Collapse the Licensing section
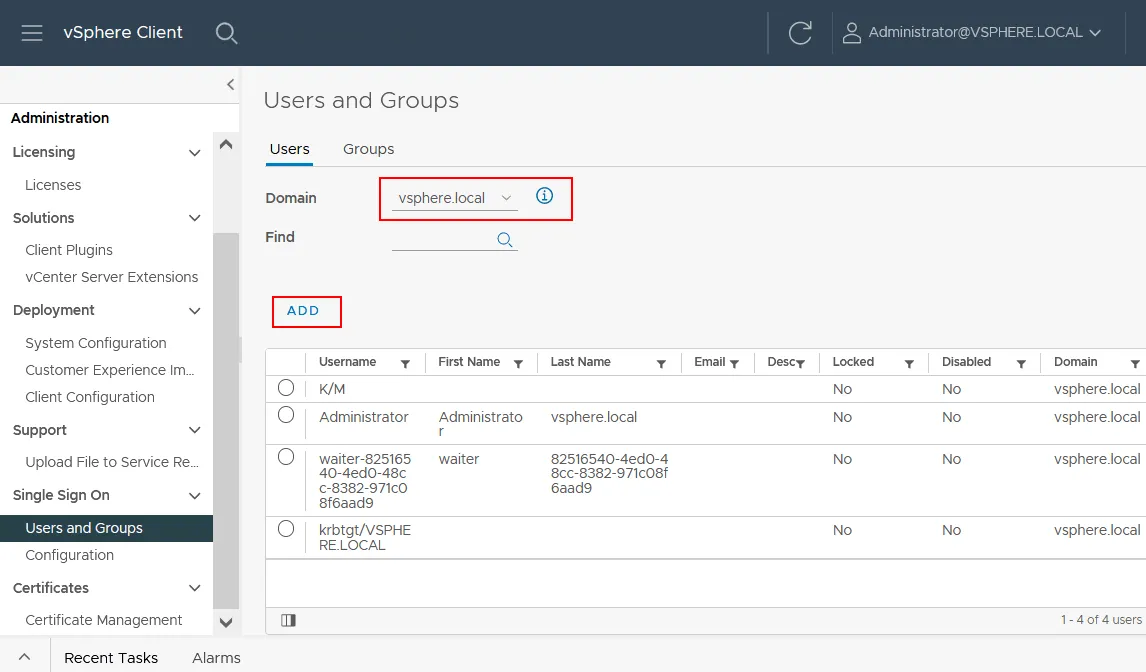The image size is (1146, 672). [x=195, y=153]
